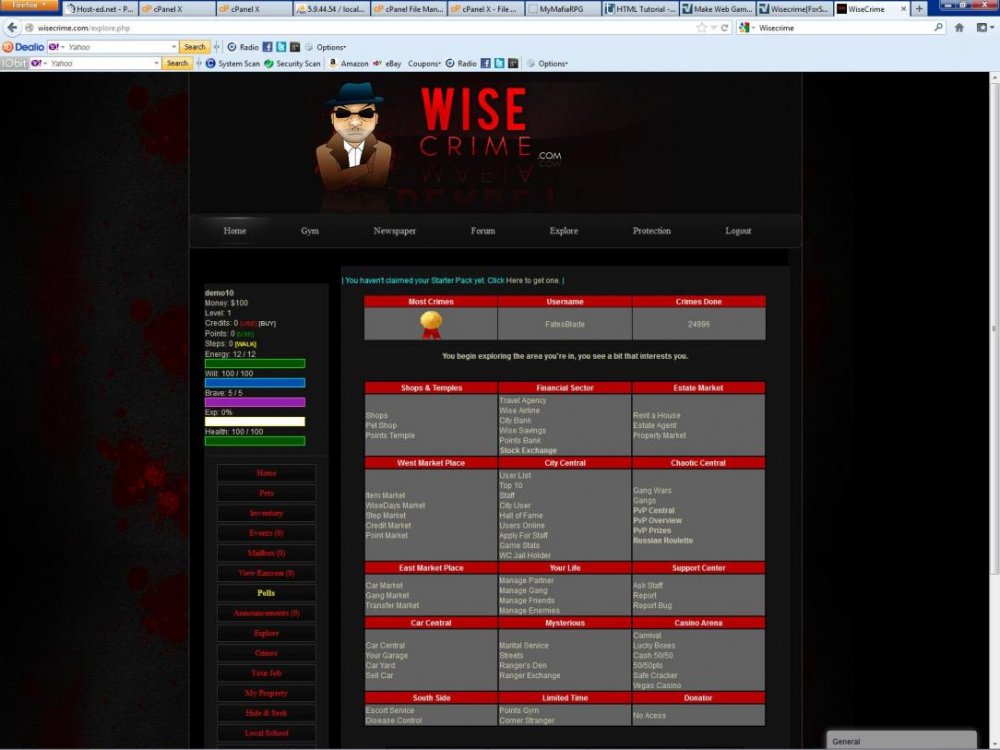Viewport: 1000px width, 750px height.
Task: Click the blue Will progress bar
Action: (255, 383)
